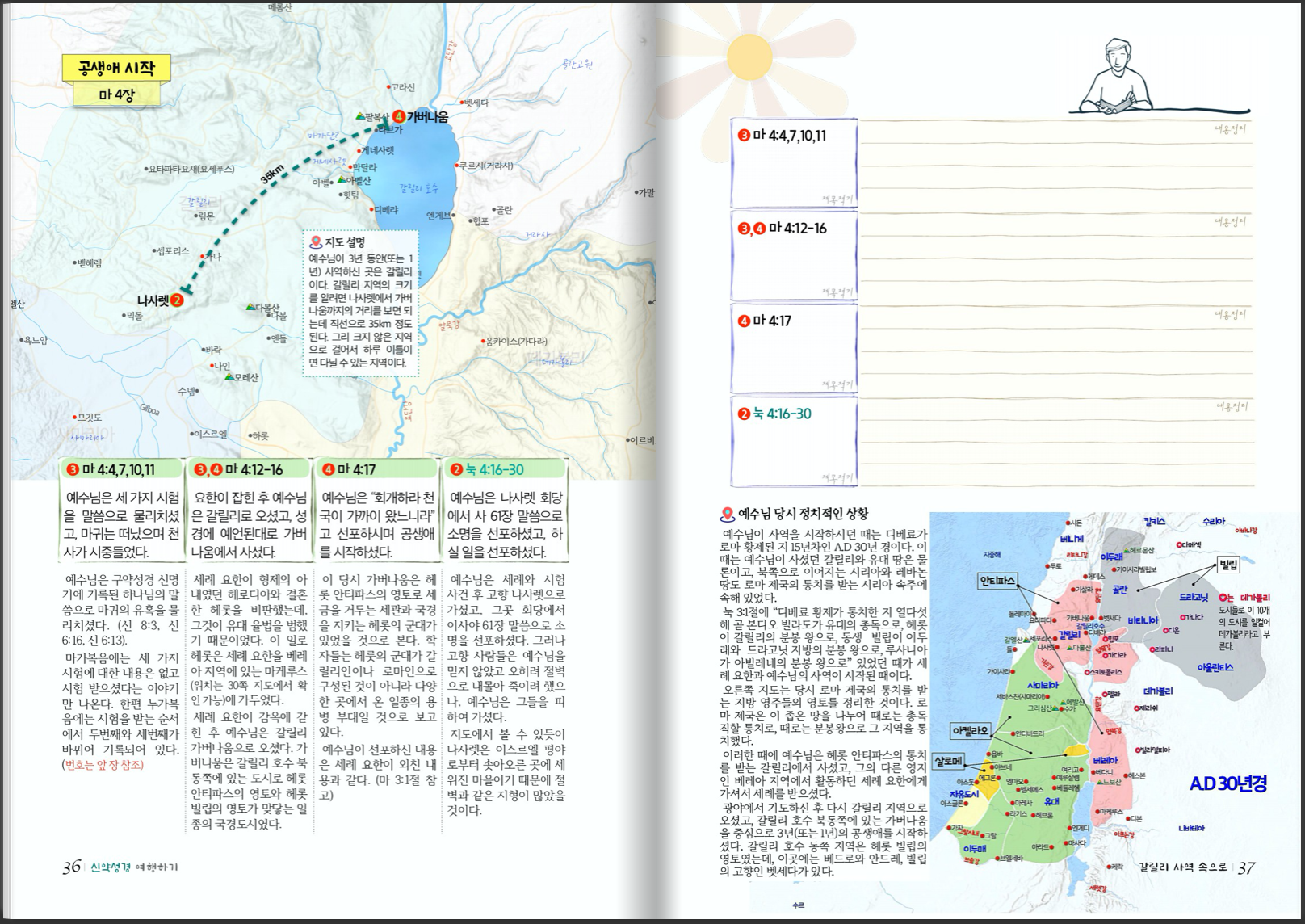Click the 바타니아 region label
The width and height of the screenshot is (1305, 924).
pos(1143,620)
